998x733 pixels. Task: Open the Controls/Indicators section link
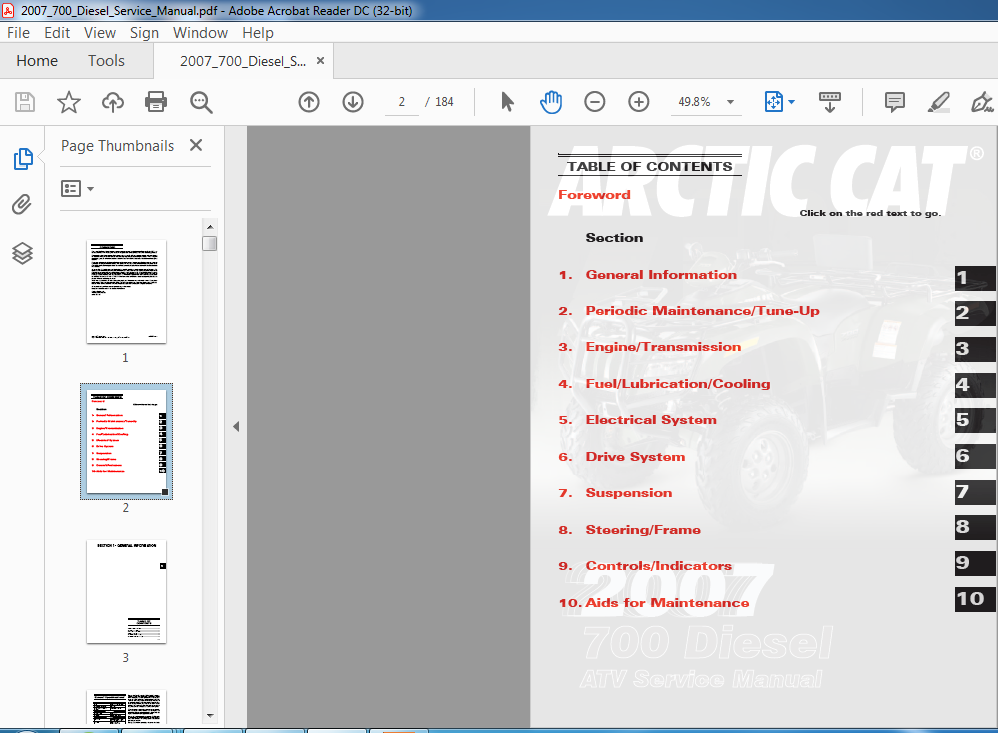659,566
